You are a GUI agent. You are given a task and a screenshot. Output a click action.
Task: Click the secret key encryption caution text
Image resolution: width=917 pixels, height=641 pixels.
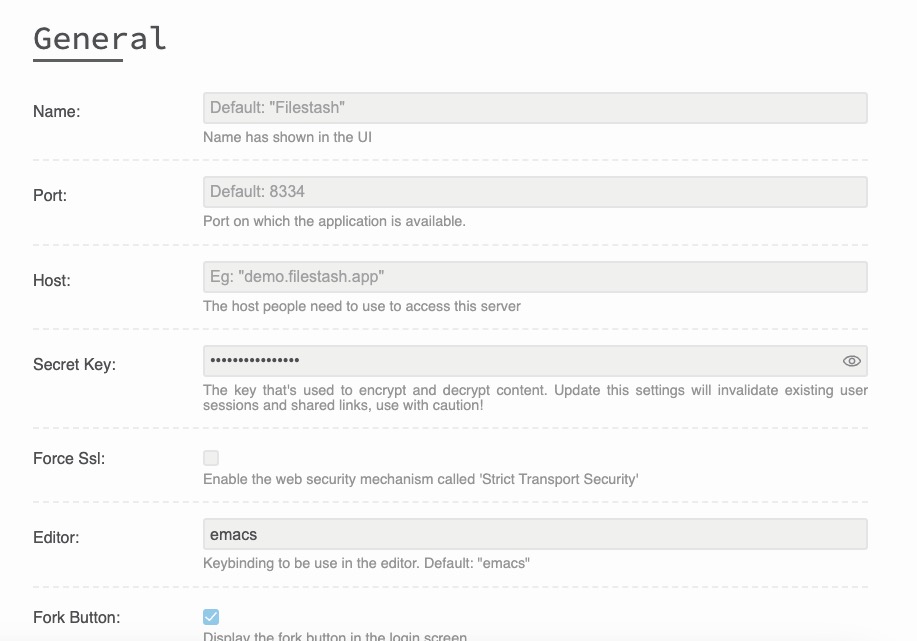click(535, 397)
